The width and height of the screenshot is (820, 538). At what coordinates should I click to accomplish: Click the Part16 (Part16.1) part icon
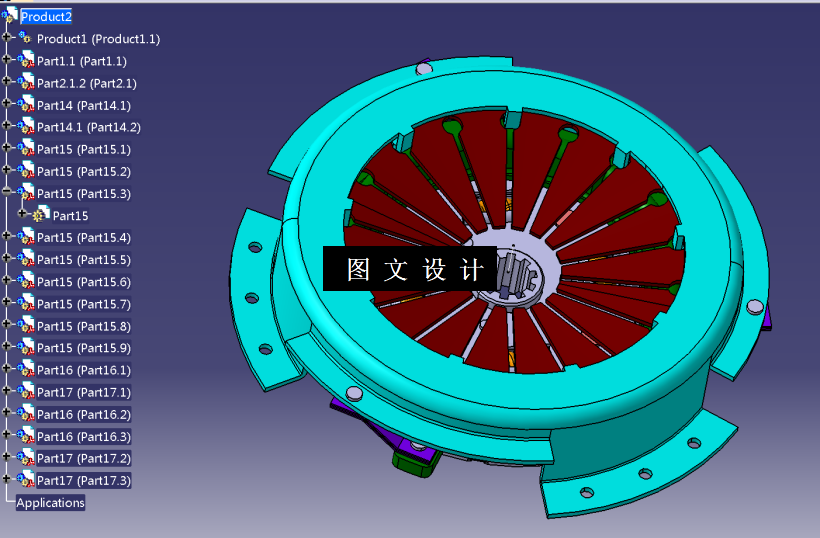click(x=26, y=369)
